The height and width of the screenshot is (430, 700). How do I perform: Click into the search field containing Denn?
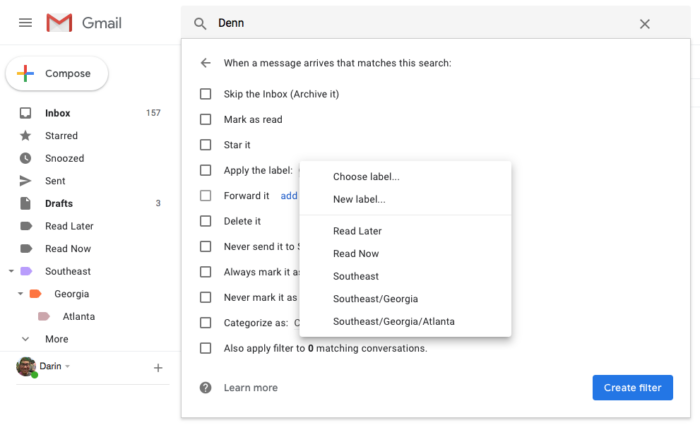pos(420,24)
